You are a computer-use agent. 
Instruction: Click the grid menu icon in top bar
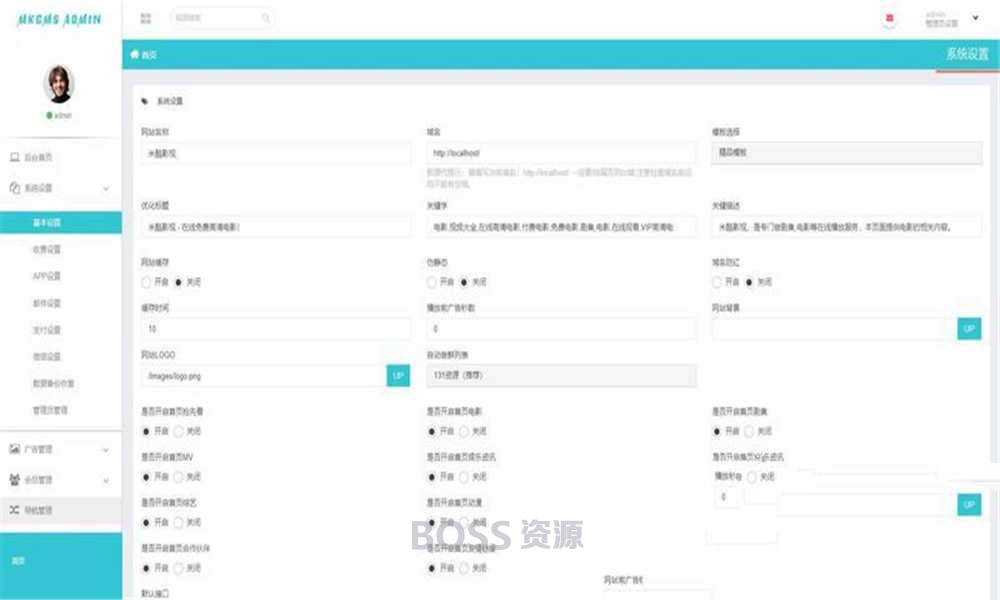point(146,18)
